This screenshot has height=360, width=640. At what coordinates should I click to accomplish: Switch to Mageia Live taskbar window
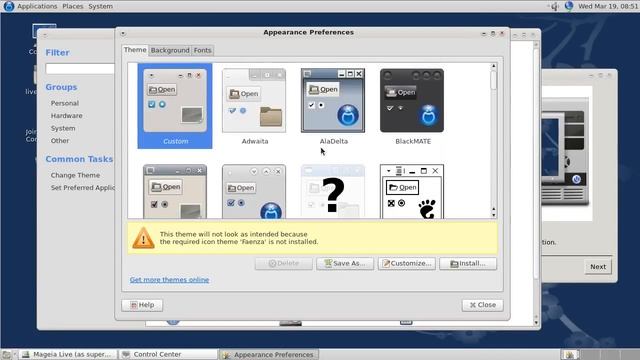click(68, 354)
